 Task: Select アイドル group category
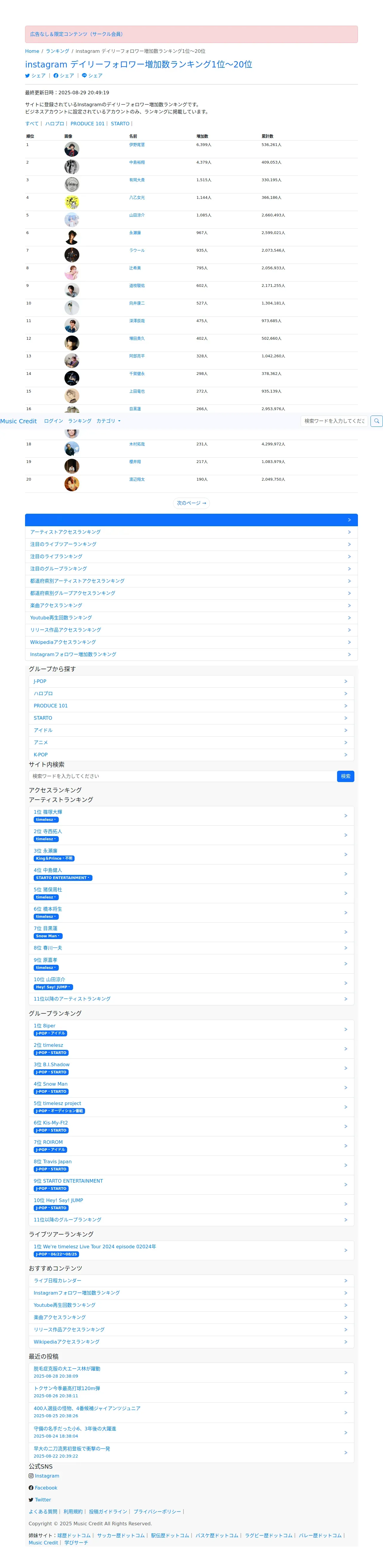coord(191,730)
